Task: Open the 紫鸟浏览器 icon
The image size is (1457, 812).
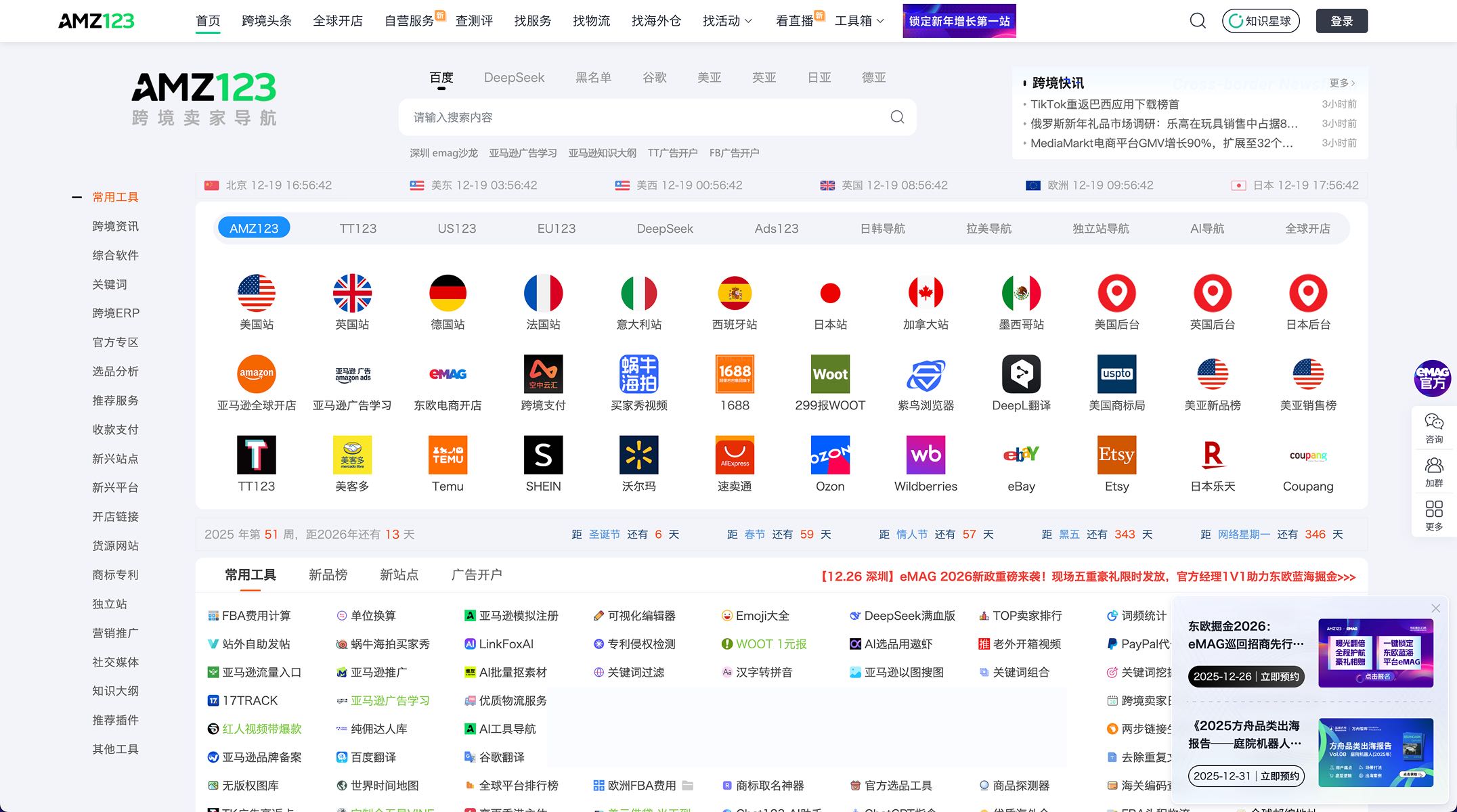Action: coord(926,374)
